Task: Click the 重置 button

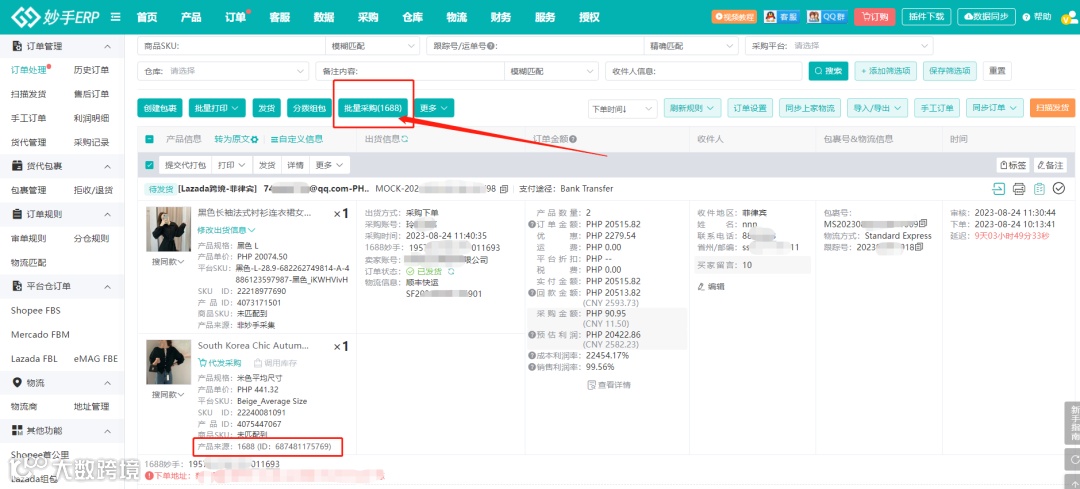Action: (997, 71)
